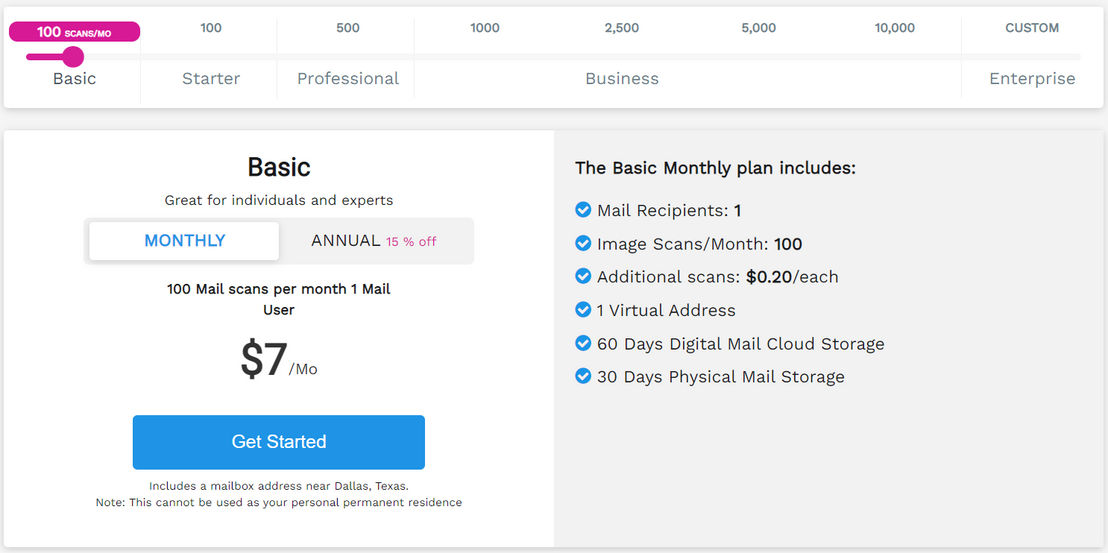1108x553 pixels.
Task: Switch to the Business plan label
Action: [622, 78]
